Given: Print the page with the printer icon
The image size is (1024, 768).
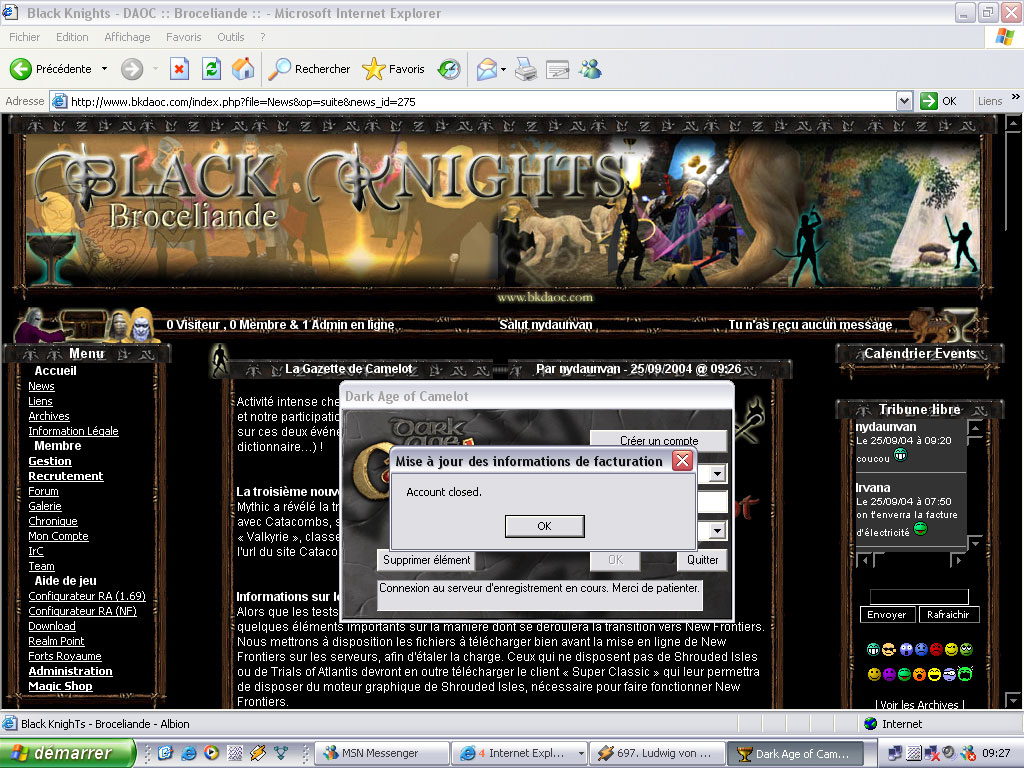Looking at the screenshot, I should point(526,69).
